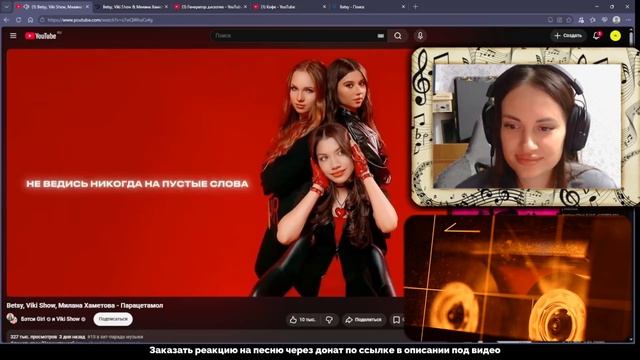Open a new browser tab with plus
This screenshot has width=640, height=360.
pyautogui.click(x=416, y=7)
